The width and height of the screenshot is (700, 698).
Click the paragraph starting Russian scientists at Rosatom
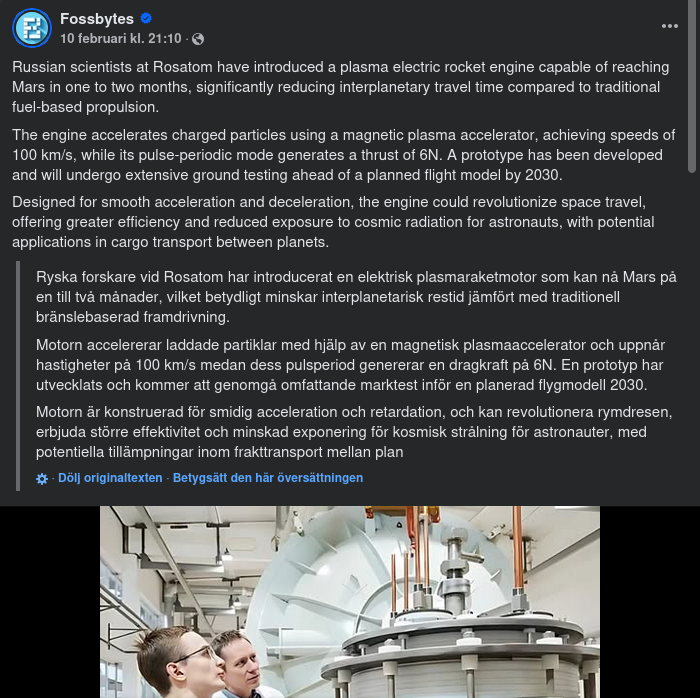[341, 87]
